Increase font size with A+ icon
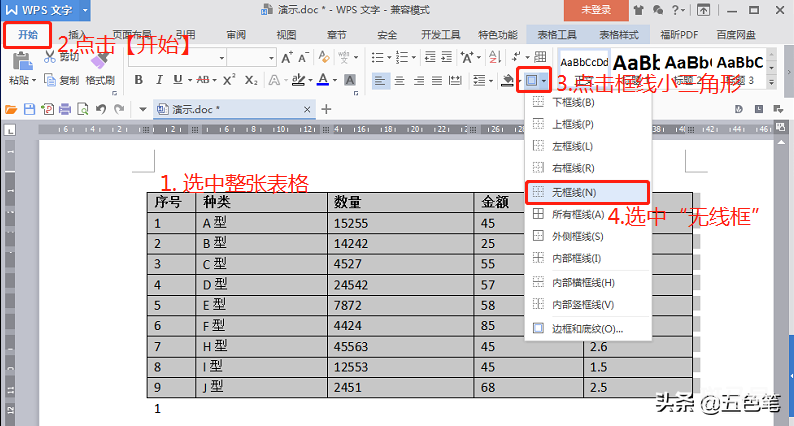794x426 pixels. (287, 58)
